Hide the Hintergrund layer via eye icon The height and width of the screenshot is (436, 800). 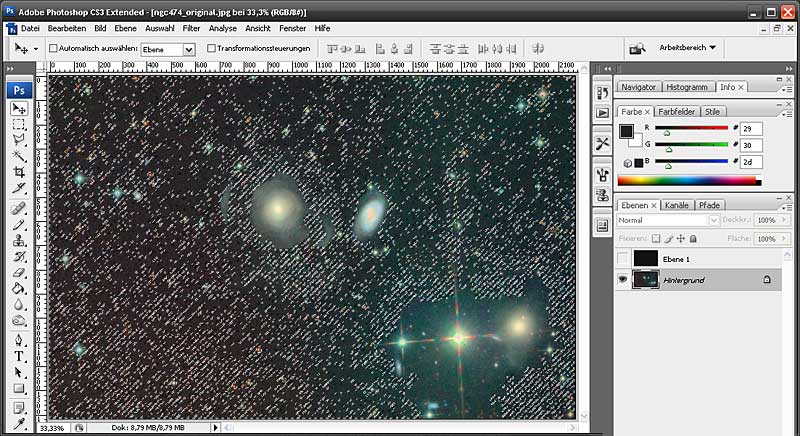[622, 279]
